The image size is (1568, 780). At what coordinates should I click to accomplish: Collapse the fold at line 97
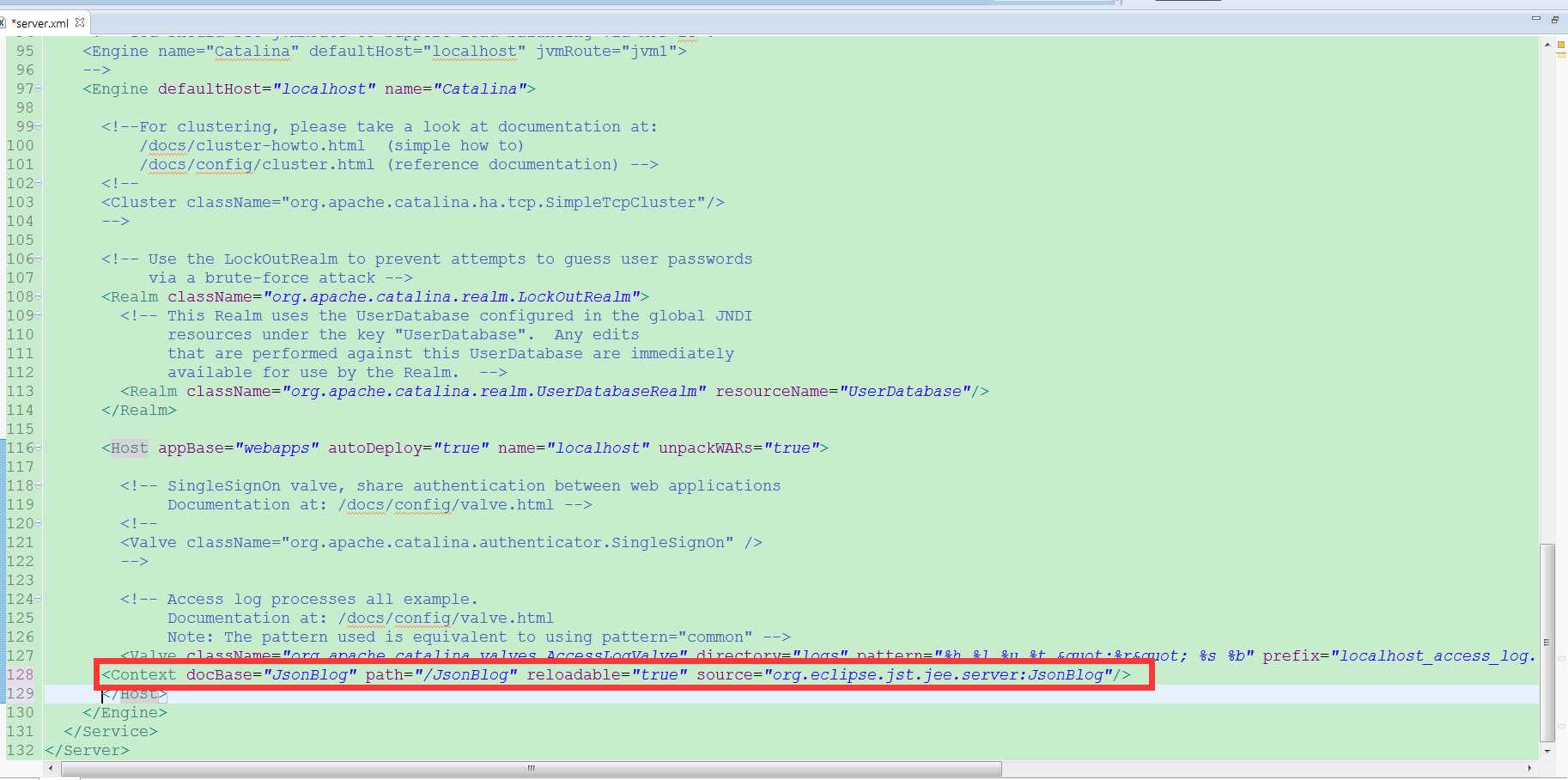(39, 88)
